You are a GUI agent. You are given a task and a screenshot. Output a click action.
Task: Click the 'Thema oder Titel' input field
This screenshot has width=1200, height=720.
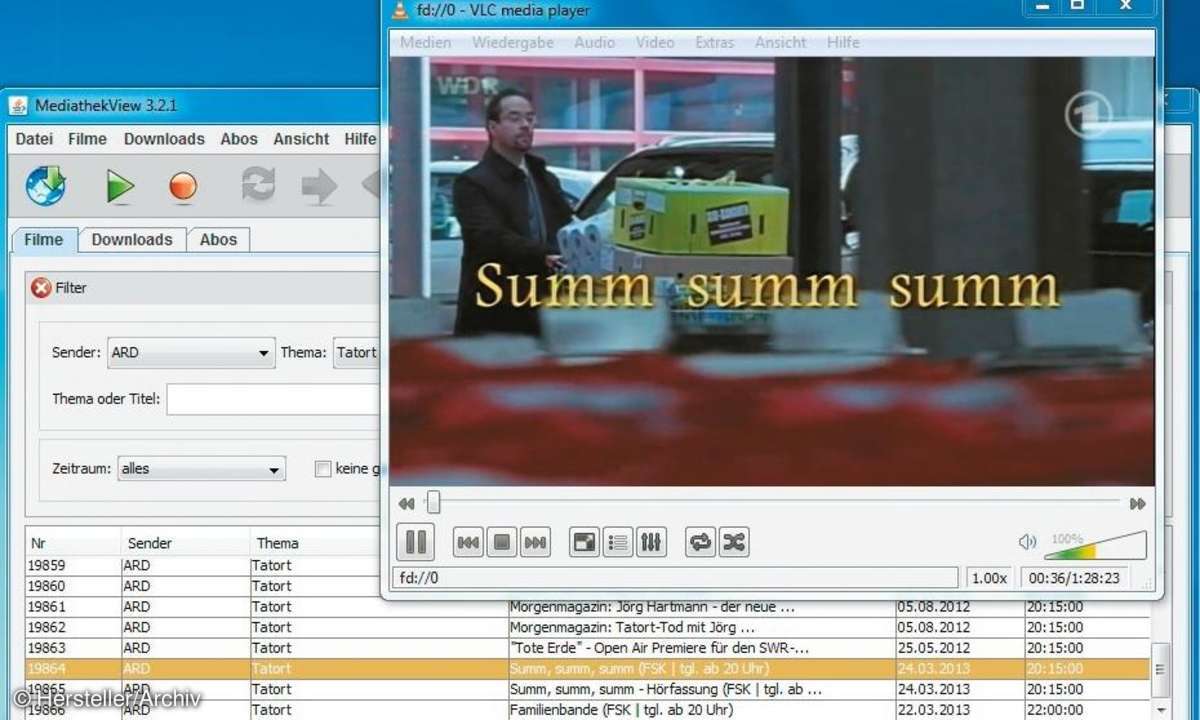tap(273, 399)
